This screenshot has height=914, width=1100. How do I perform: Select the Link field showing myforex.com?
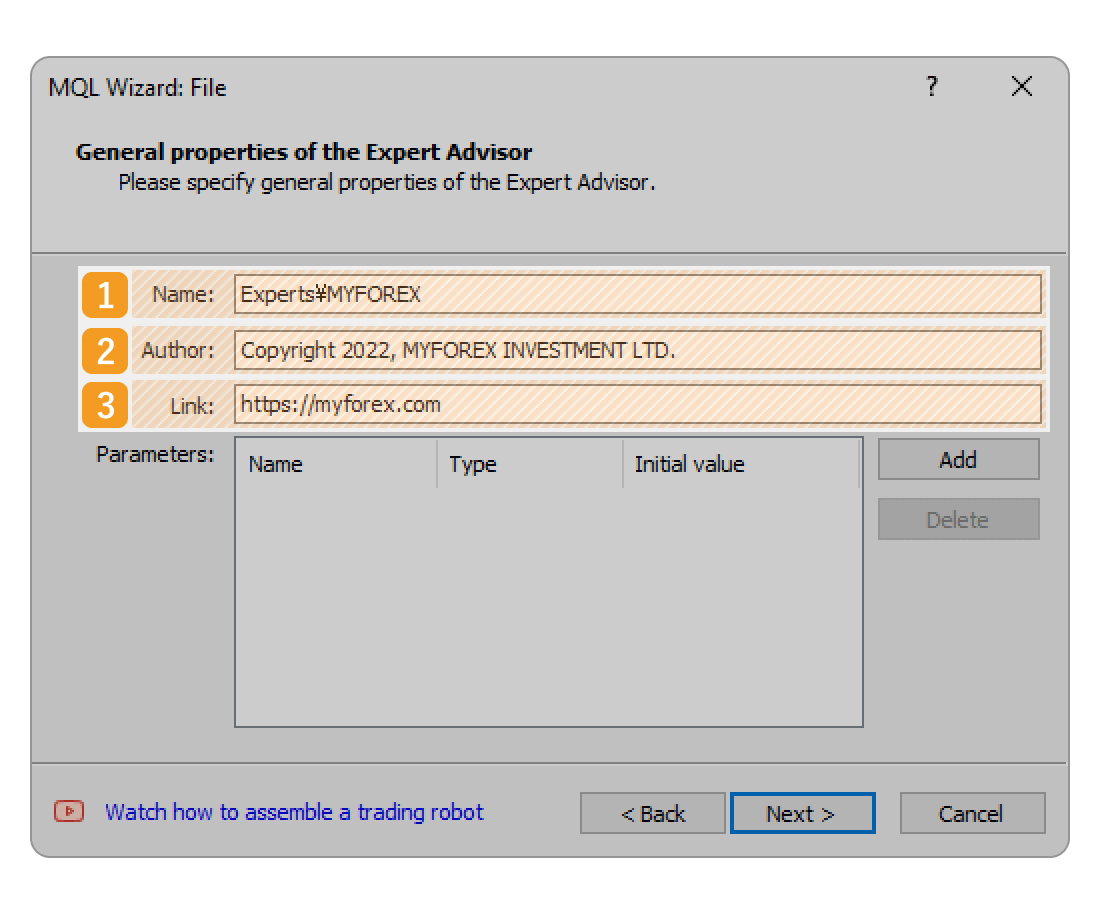click(x=637, y=405)
